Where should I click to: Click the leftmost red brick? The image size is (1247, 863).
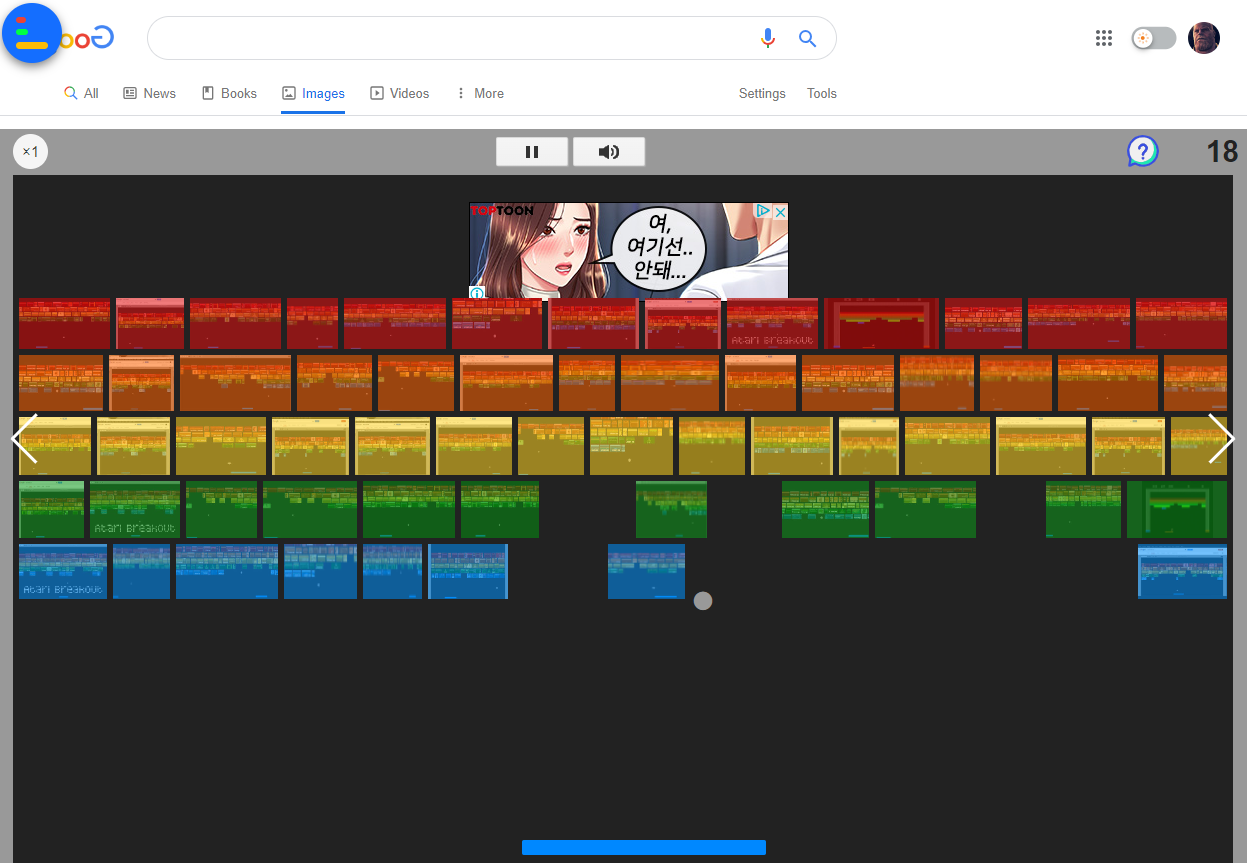tap(64, 323)
